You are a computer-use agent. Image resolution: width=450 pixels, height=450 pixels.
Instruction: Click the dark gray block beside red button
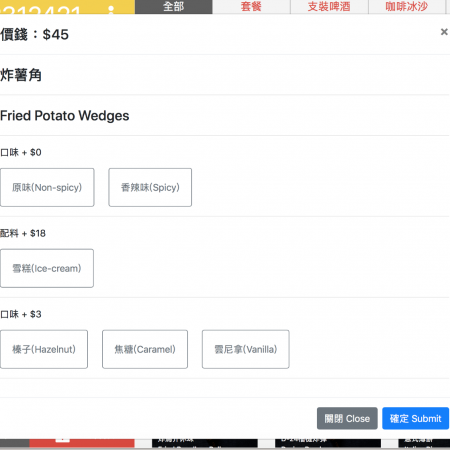pyautogui.click(x=15, y=443)
